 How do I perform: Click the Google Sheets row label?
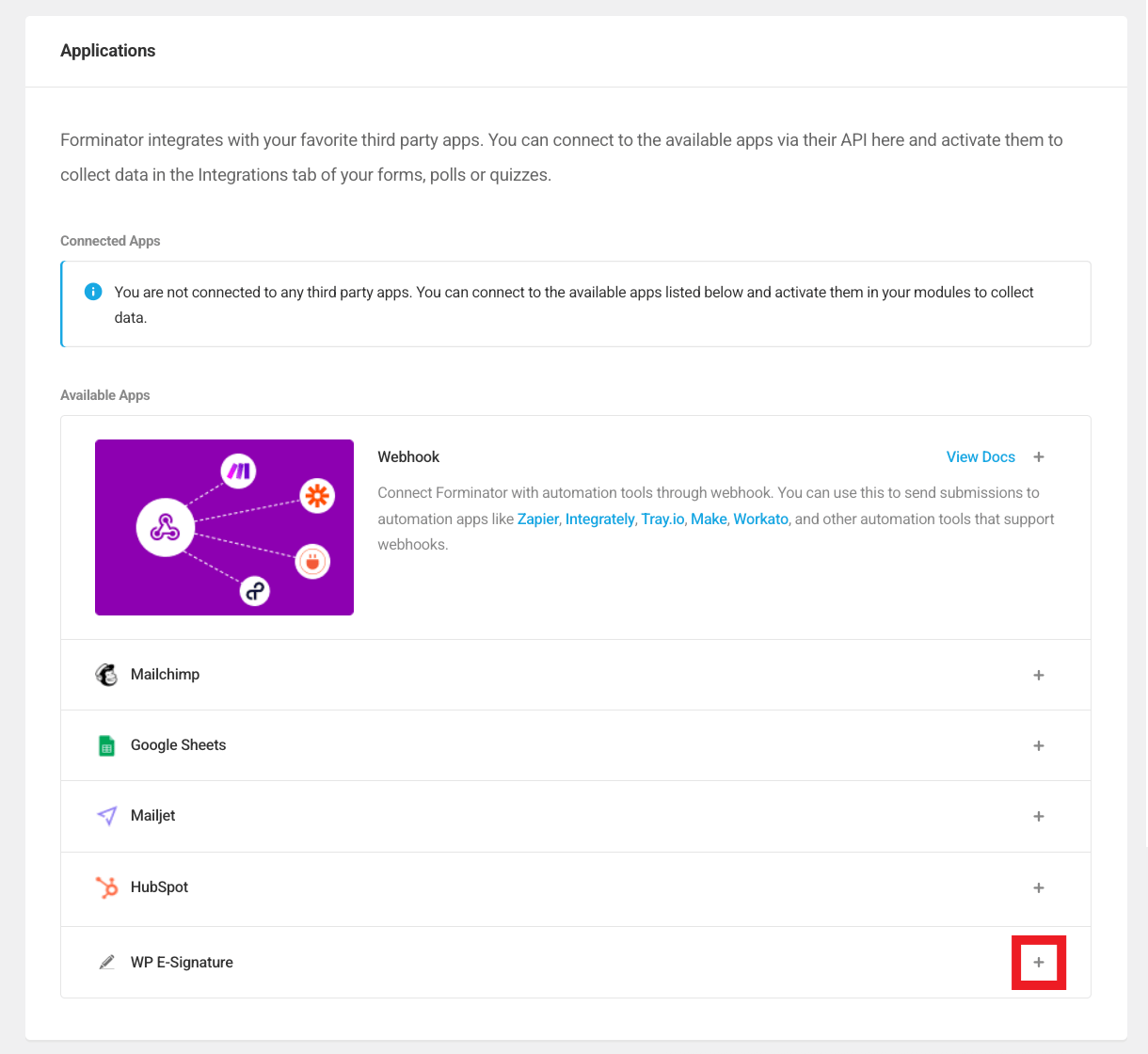point(178,745)
